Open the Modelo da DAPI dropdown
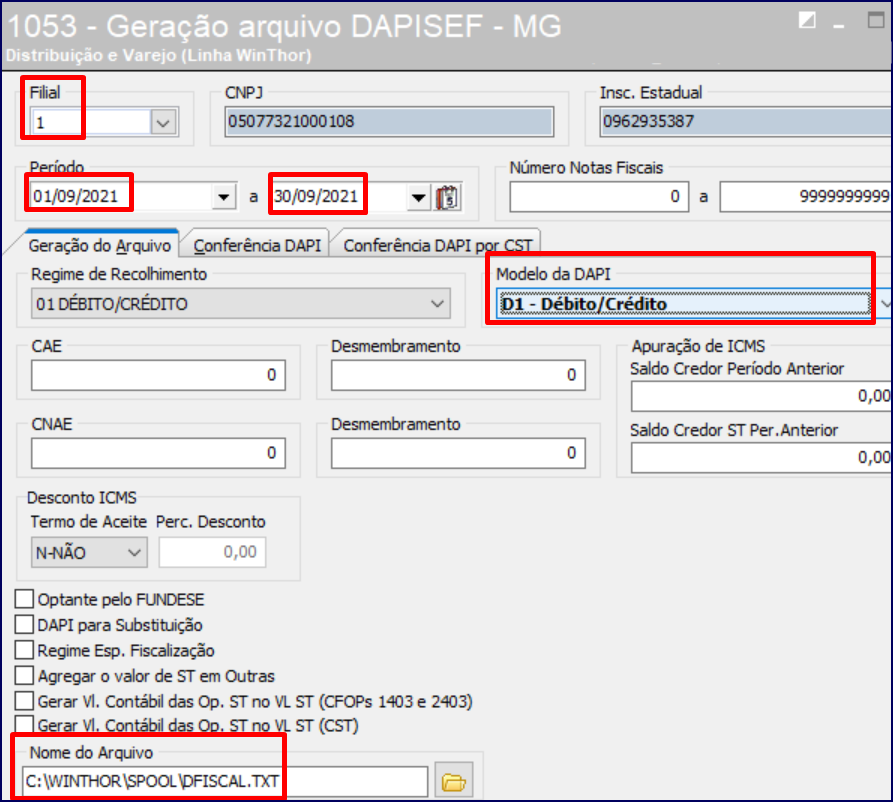 [x=884, y=303]
